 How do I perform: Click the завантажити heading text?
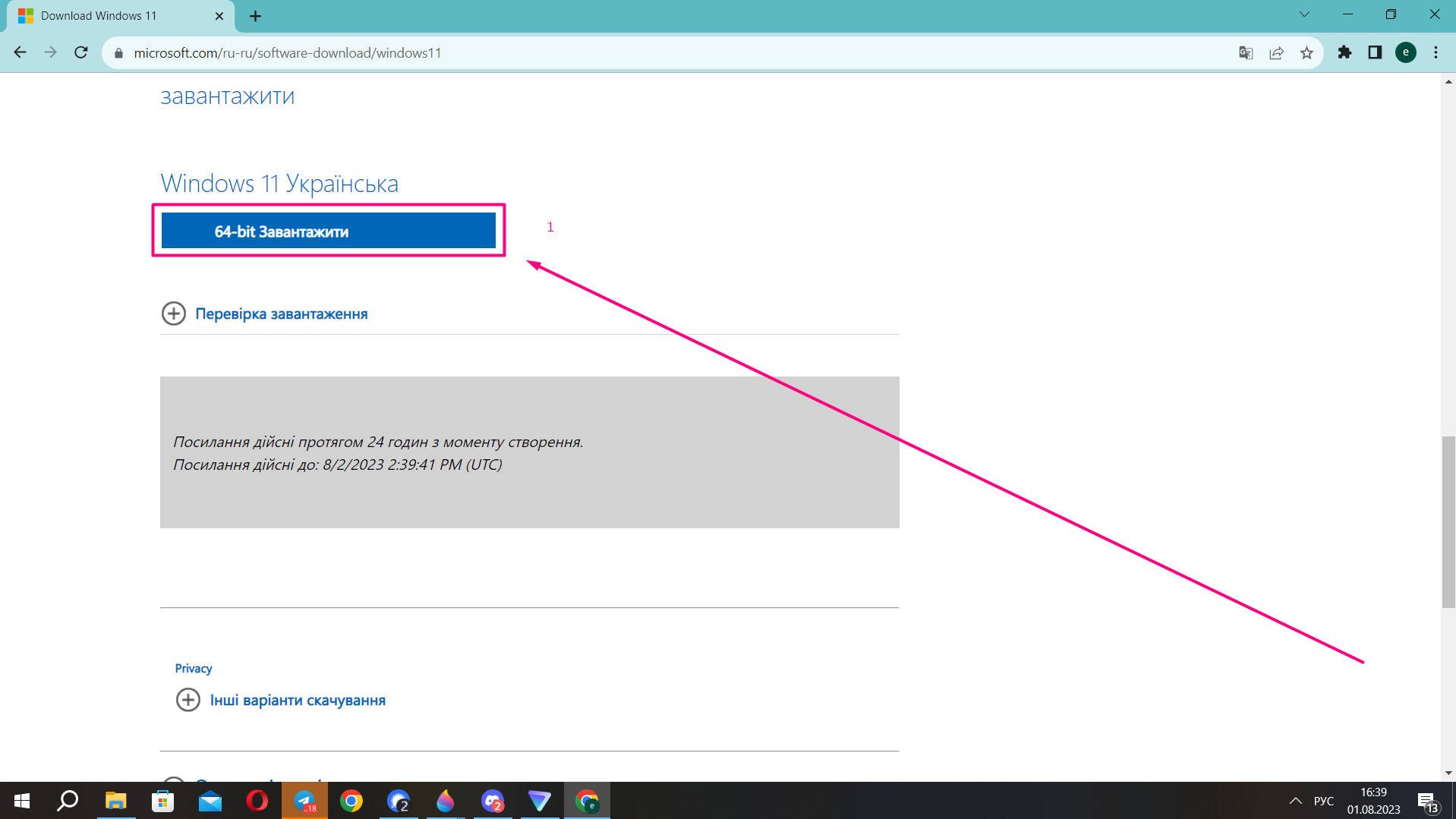[228, 96]
